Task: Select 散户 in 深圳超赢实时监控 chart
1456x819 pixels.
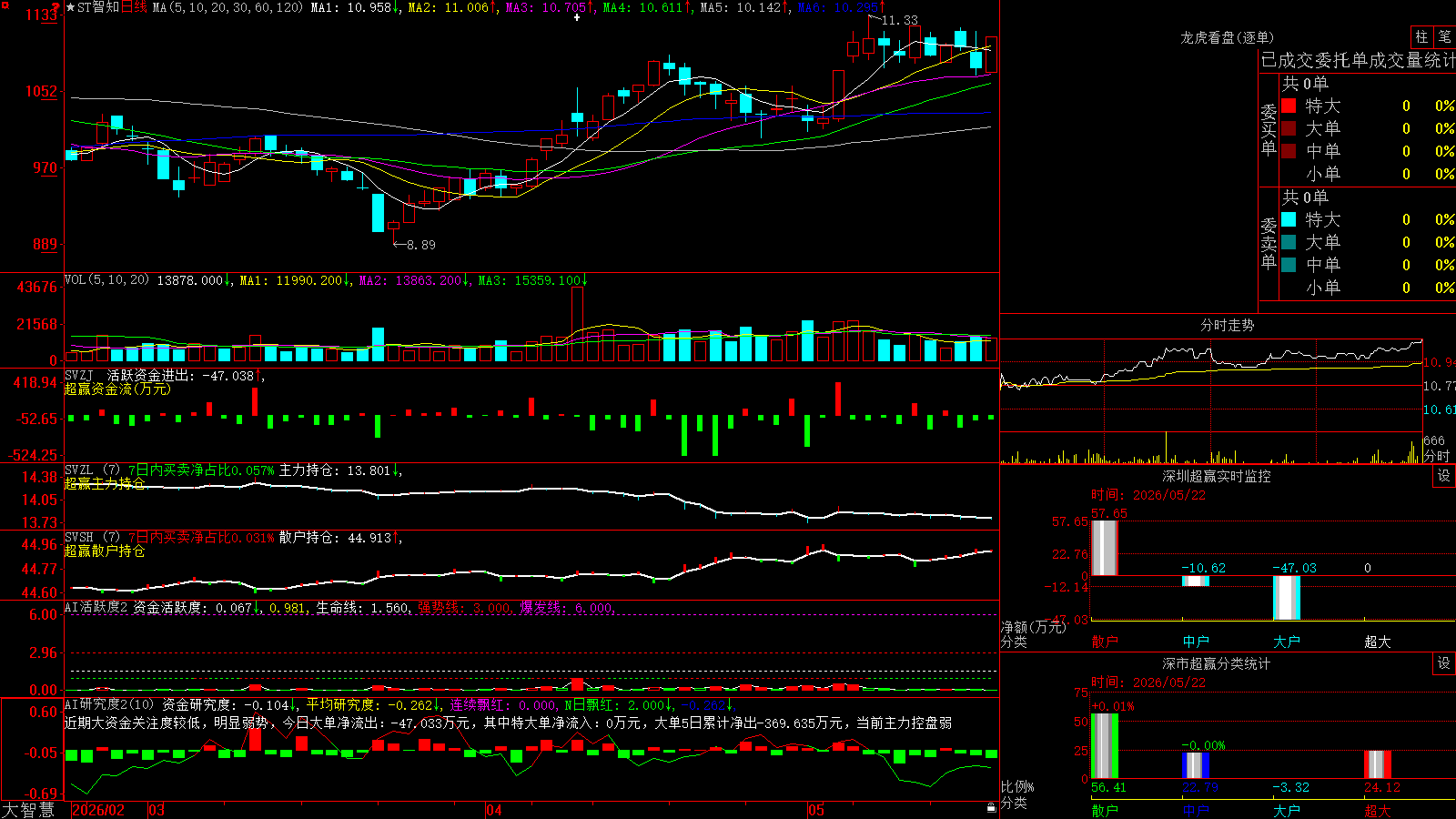Action: [1105, 641]
